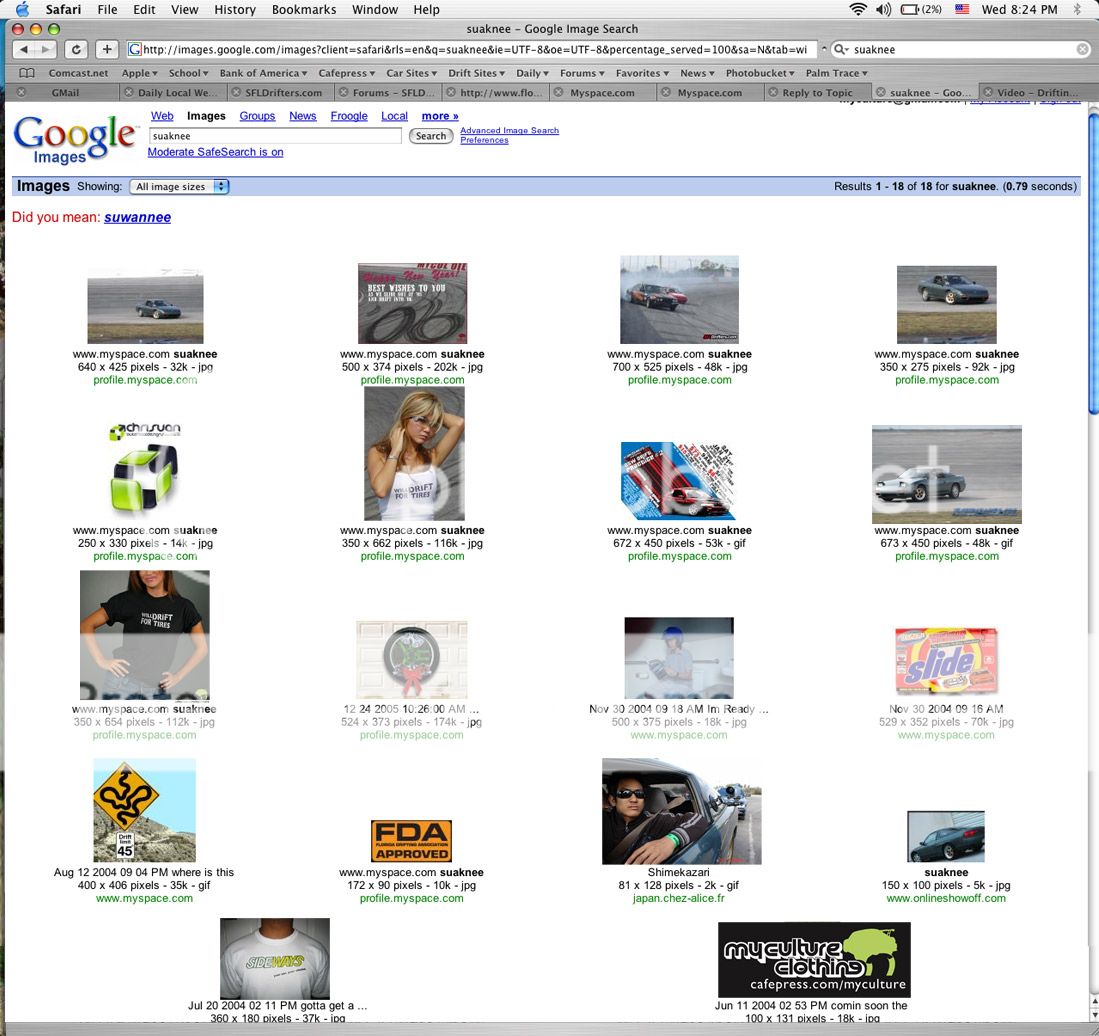The image size is (1099, 1036).
Task: Click the Google Images search text field
Action: [x=275, y=136]
